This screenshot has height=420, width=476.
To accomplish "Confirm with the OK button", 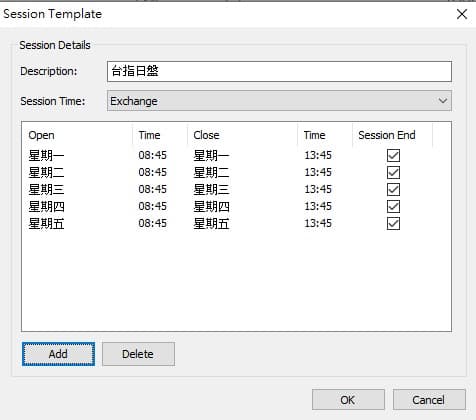I will [348, 400].
